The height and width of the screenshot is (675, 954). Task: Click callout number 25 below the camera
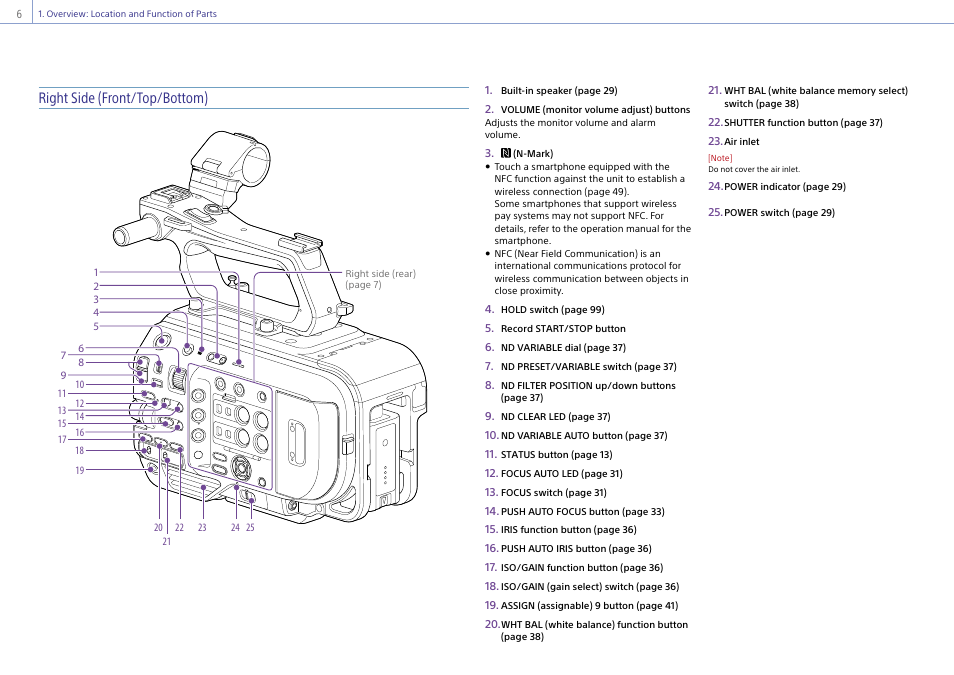point(250,528)
